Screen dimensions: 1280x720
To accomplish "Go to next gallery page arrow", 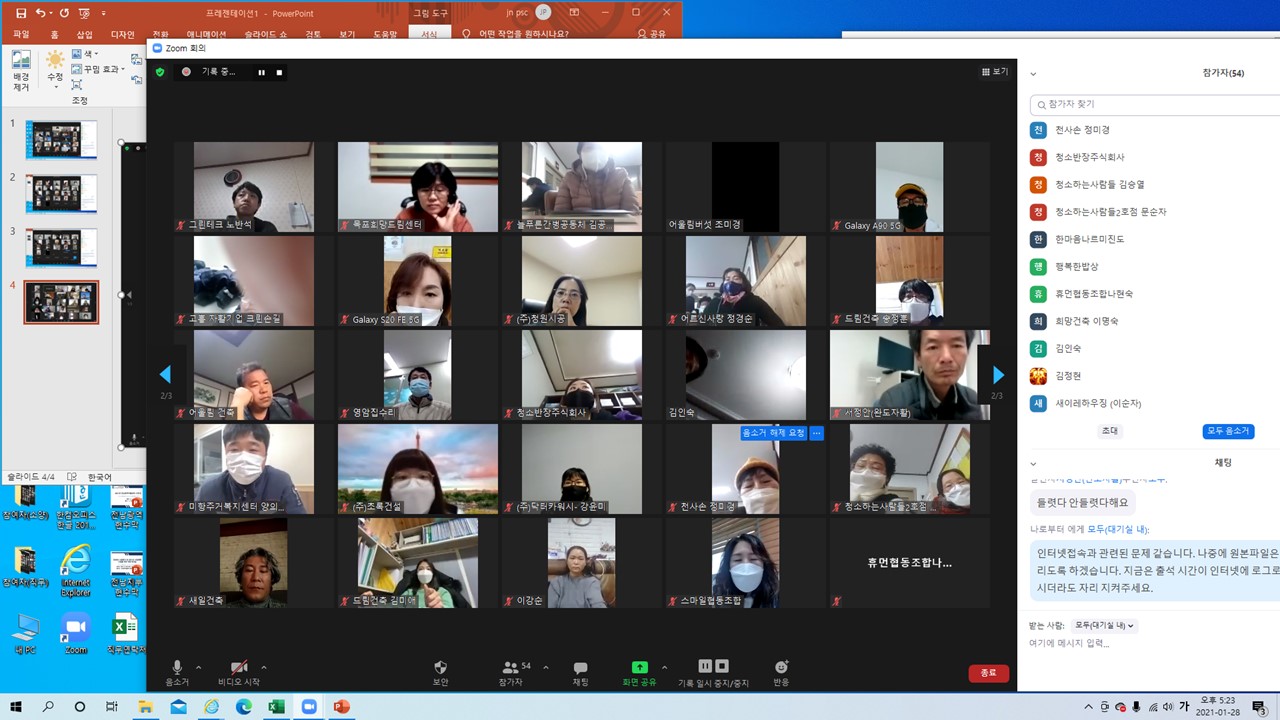I will [997, 374].
